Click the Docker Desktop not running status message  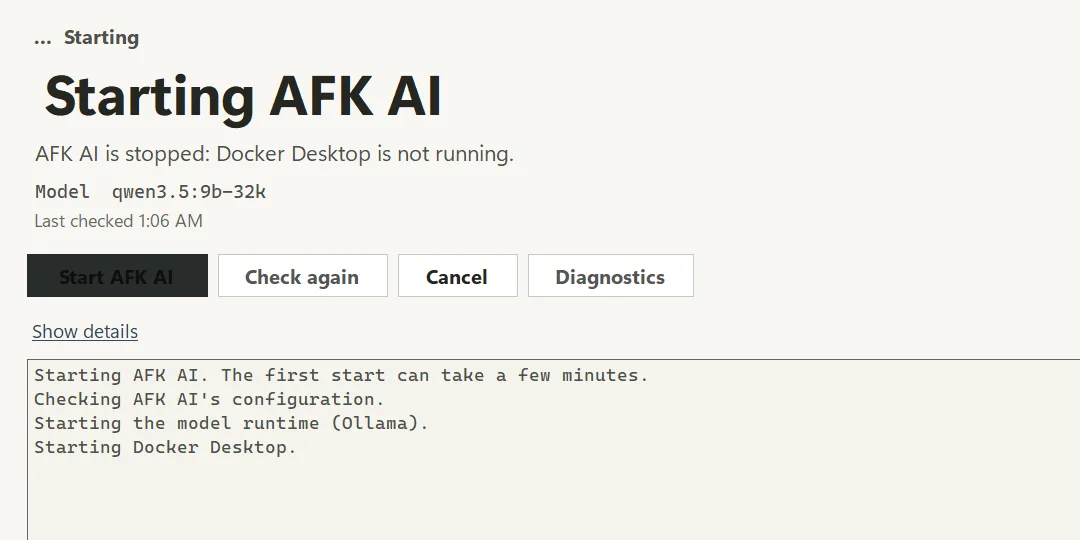(274, 154)
